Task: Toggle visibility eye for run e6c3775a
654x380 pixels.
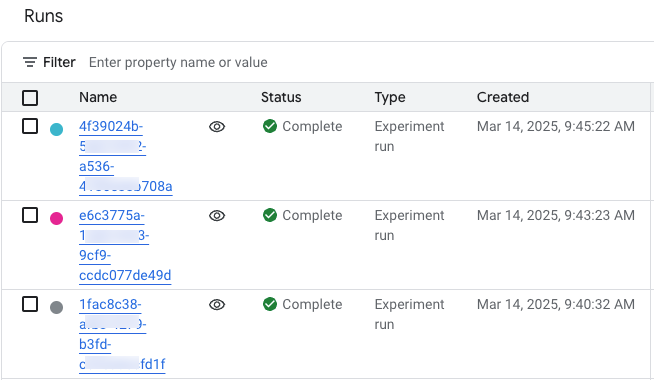Action: (217, 216)
